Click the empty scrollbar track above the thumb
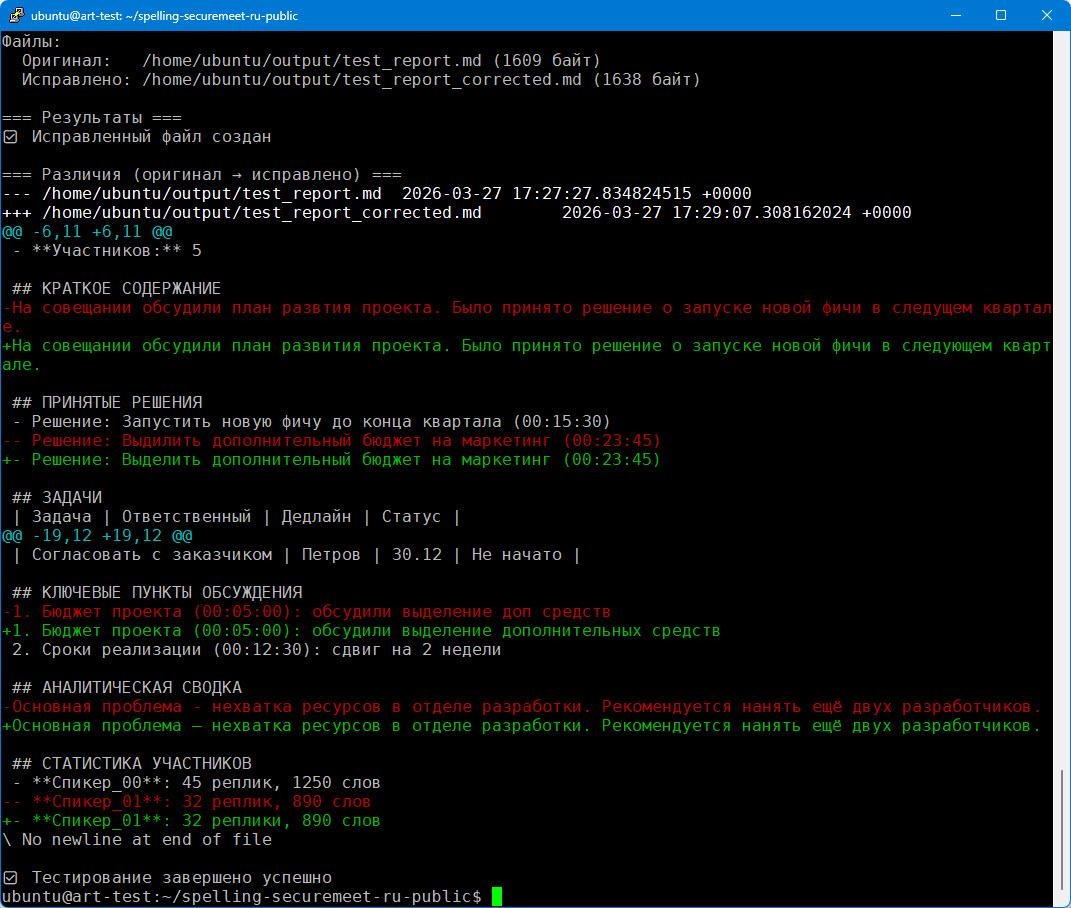1071x908 pixels. tap(1061, 400)
